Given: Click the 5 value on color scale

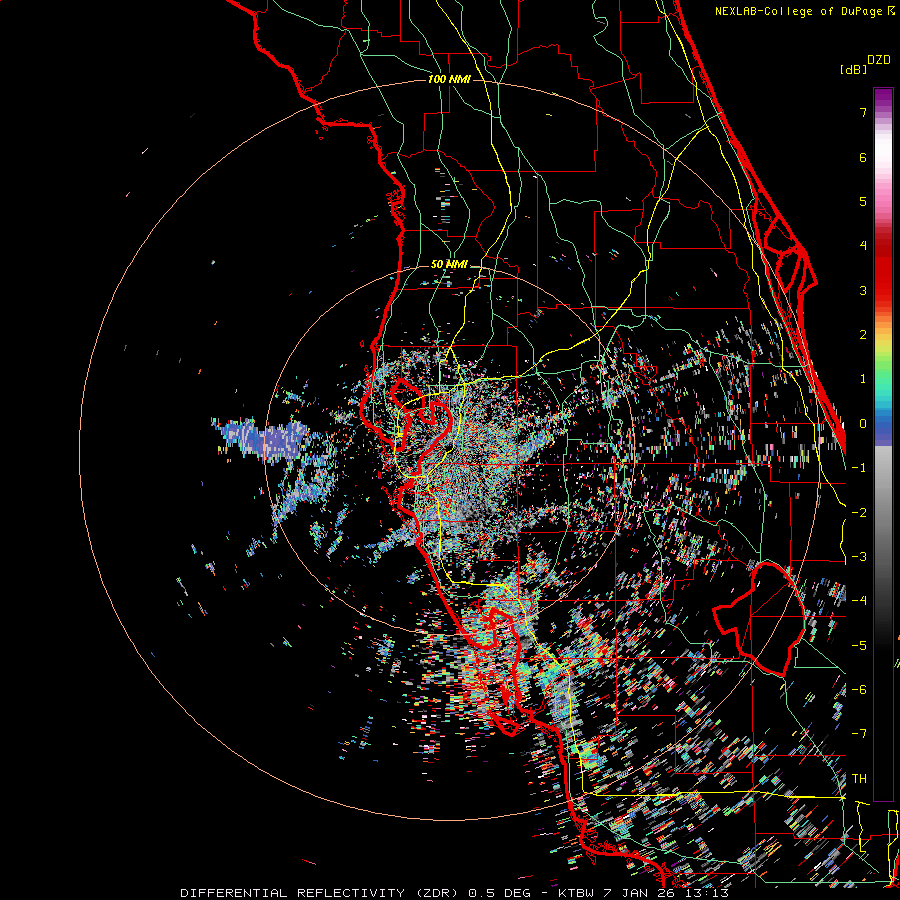Looking at the screenshot, I should tap(863, 201).
